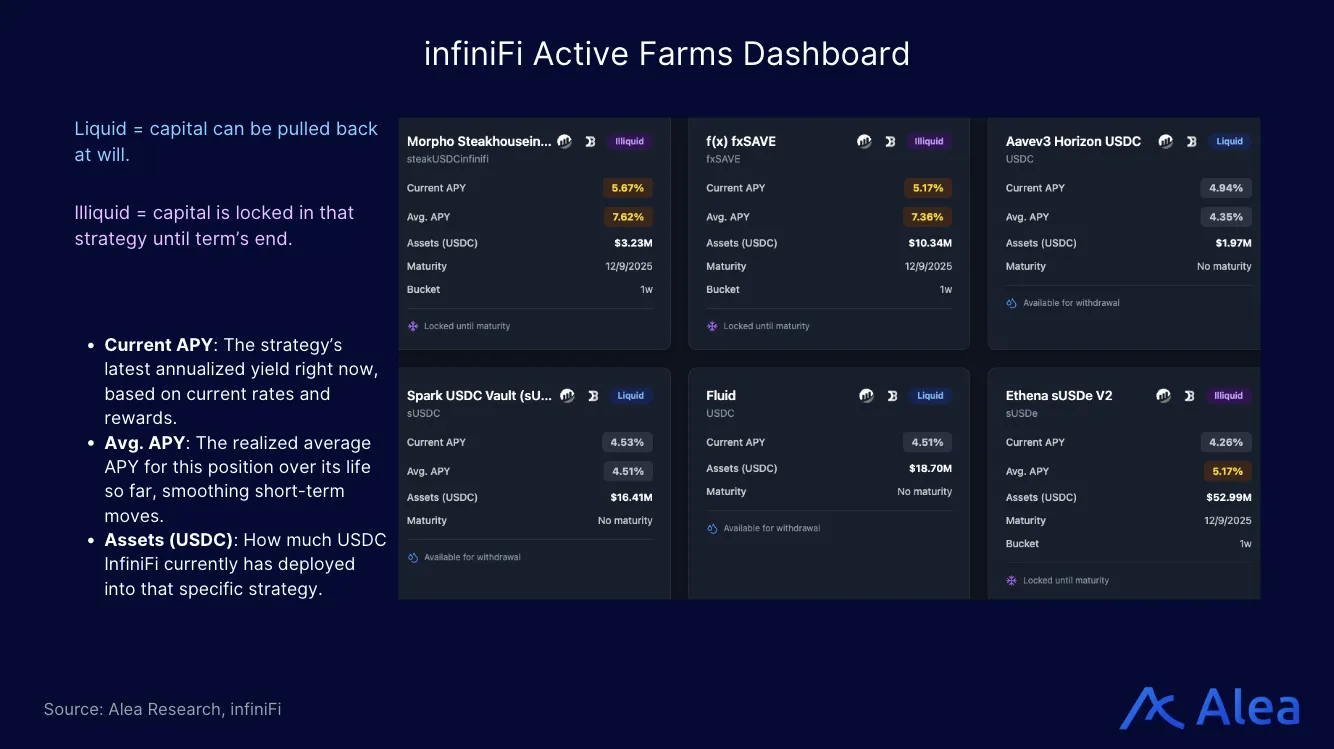Screen dimensions: 1334x749
Task: Select the protocol logo on Aavev3 Horizon USDC card
Action: point(1165,141)
